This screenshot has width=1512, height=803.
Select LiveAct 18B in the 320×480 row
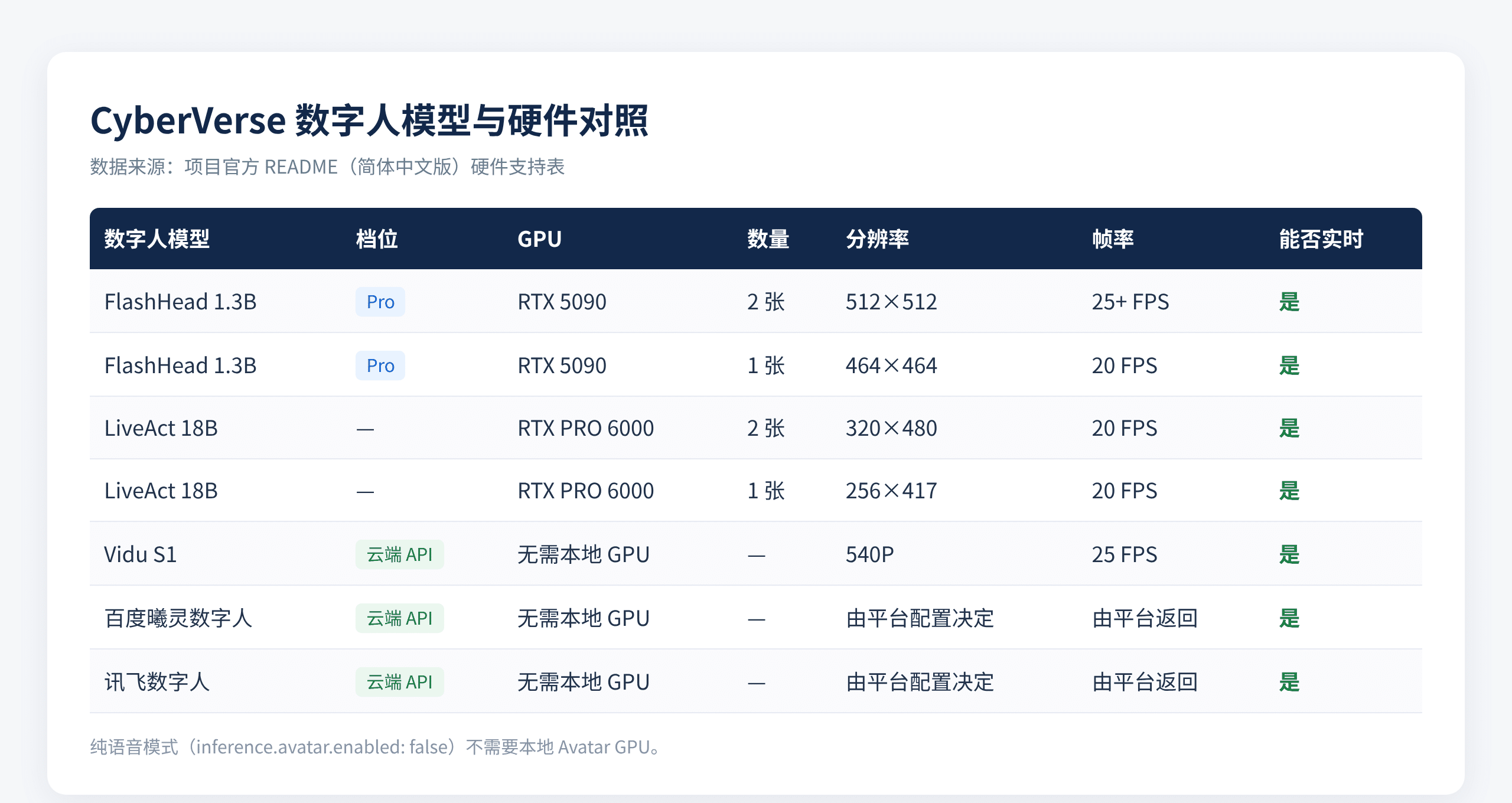point(161,428)
